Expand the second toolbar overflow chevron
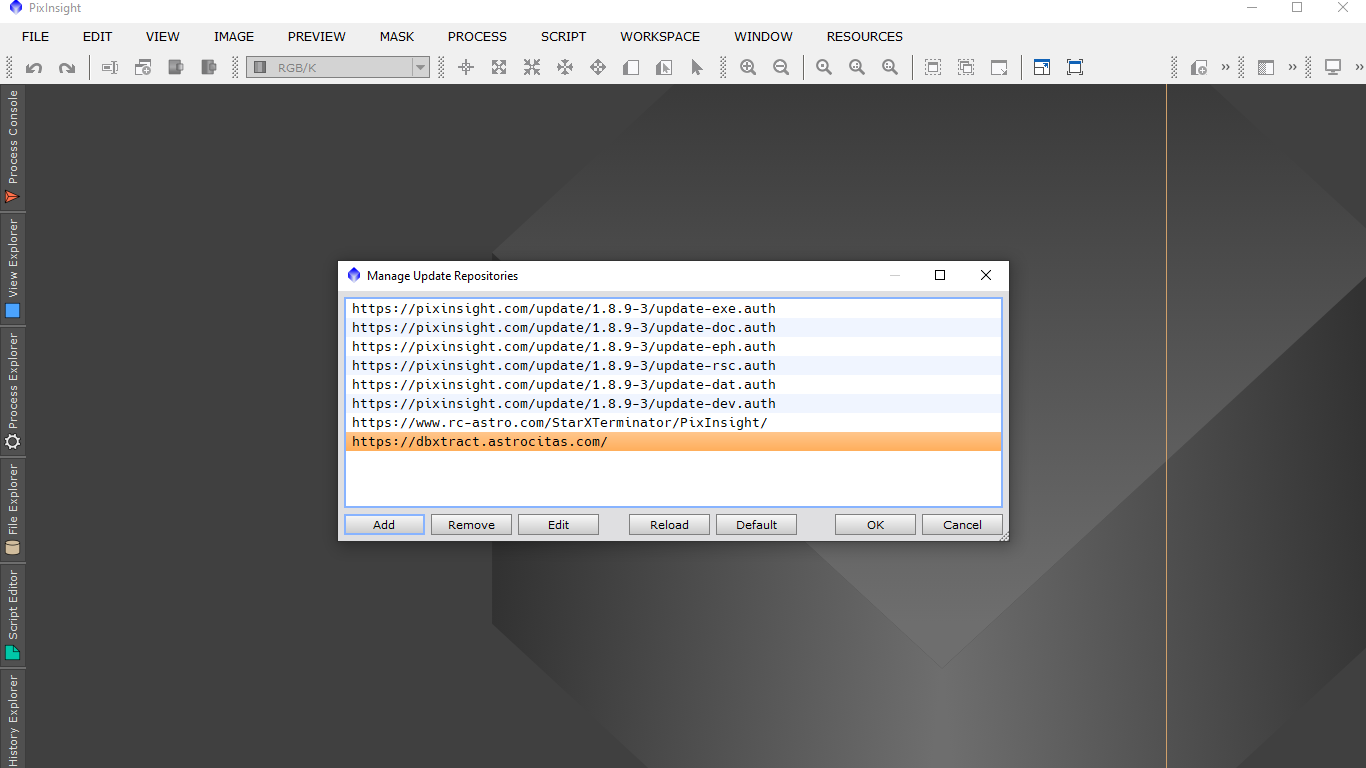Viewport: 1366px width, 768px height. (1292, 68)
